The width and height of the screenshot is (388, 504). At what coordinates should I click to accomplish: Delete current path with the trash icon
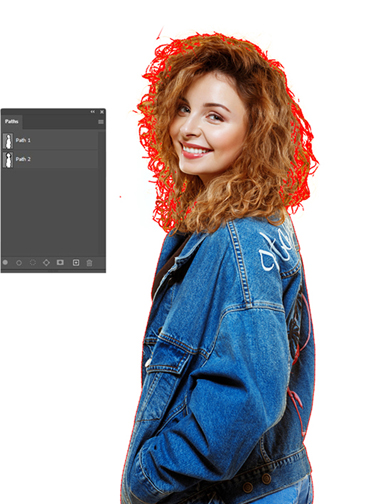pyautogui.click(x=89, y=263)
